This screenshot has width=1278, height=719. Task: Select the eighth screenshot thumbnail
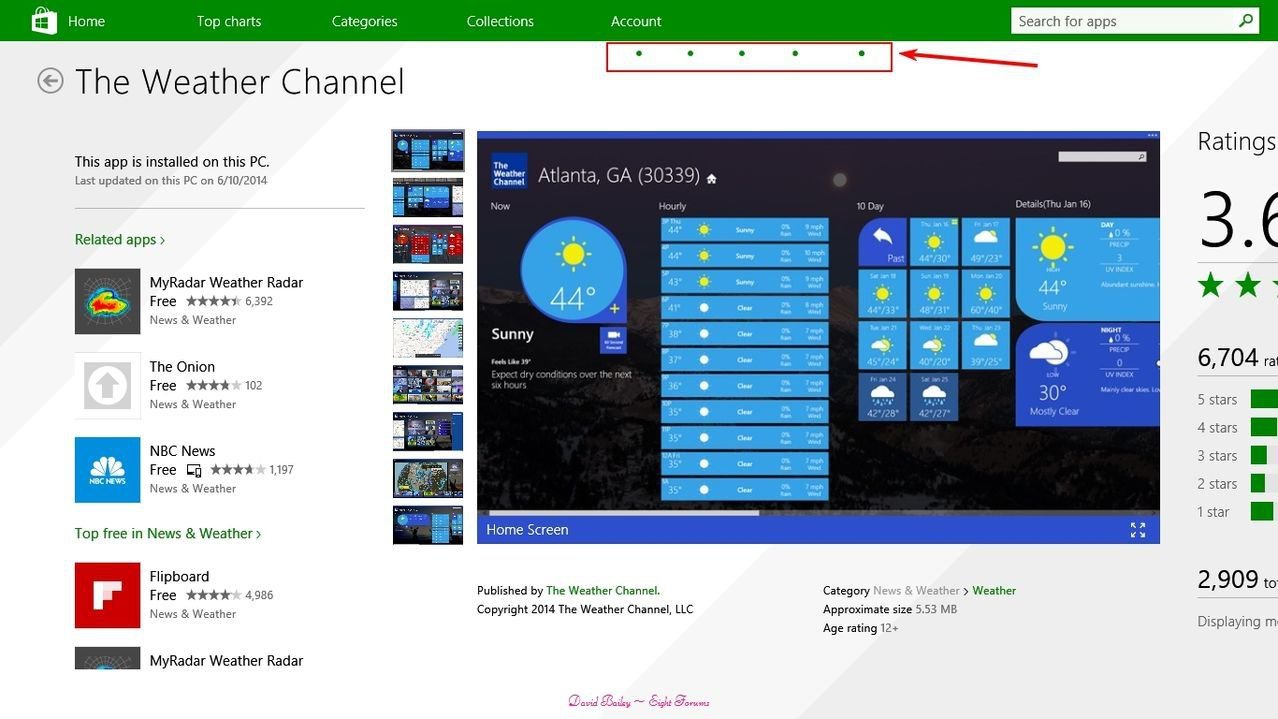point(428,478)
